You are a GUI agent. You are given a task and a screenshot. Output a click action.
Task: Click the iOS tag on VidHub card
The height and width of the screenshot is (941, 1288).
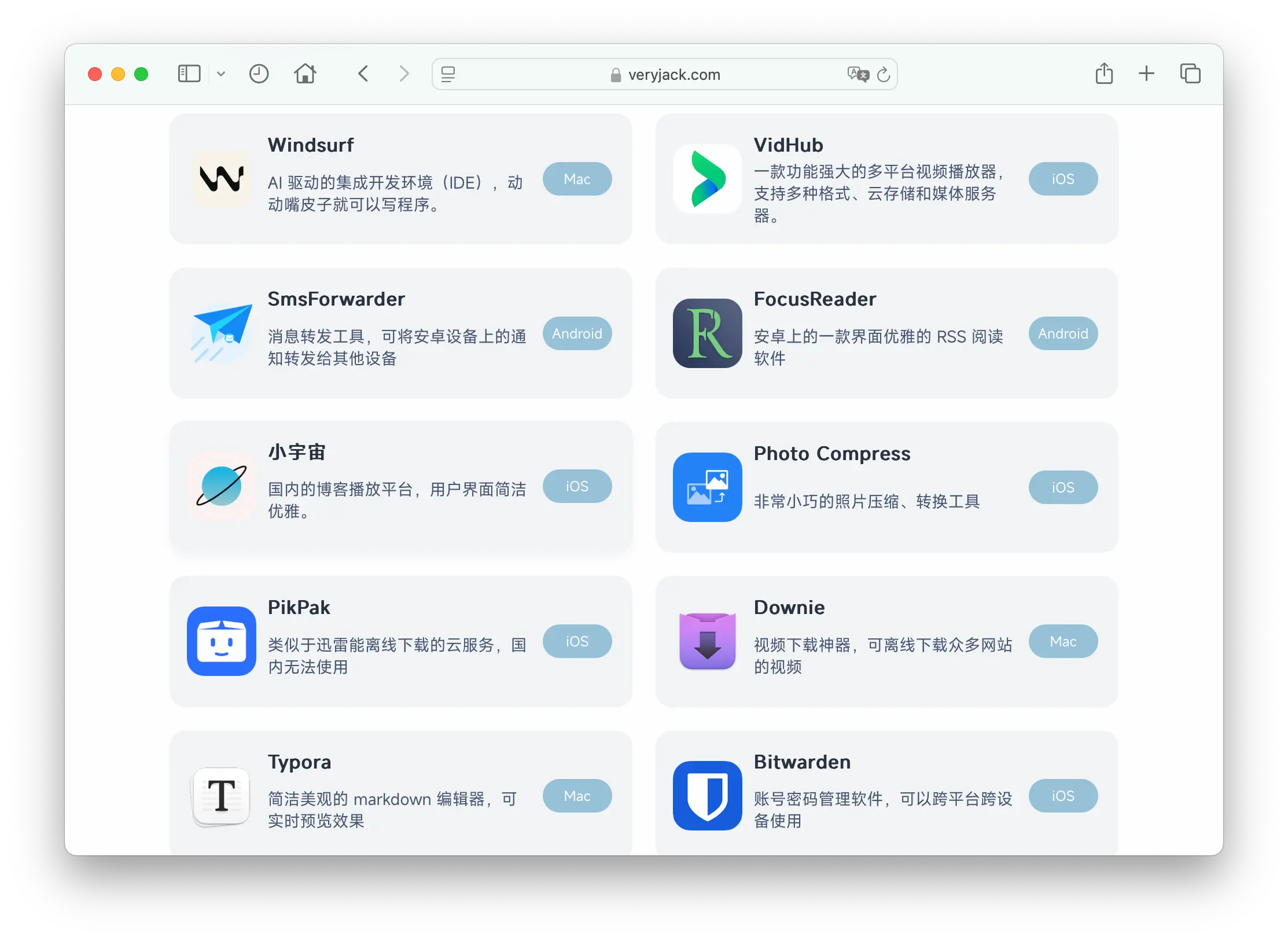coord(1063,179)
